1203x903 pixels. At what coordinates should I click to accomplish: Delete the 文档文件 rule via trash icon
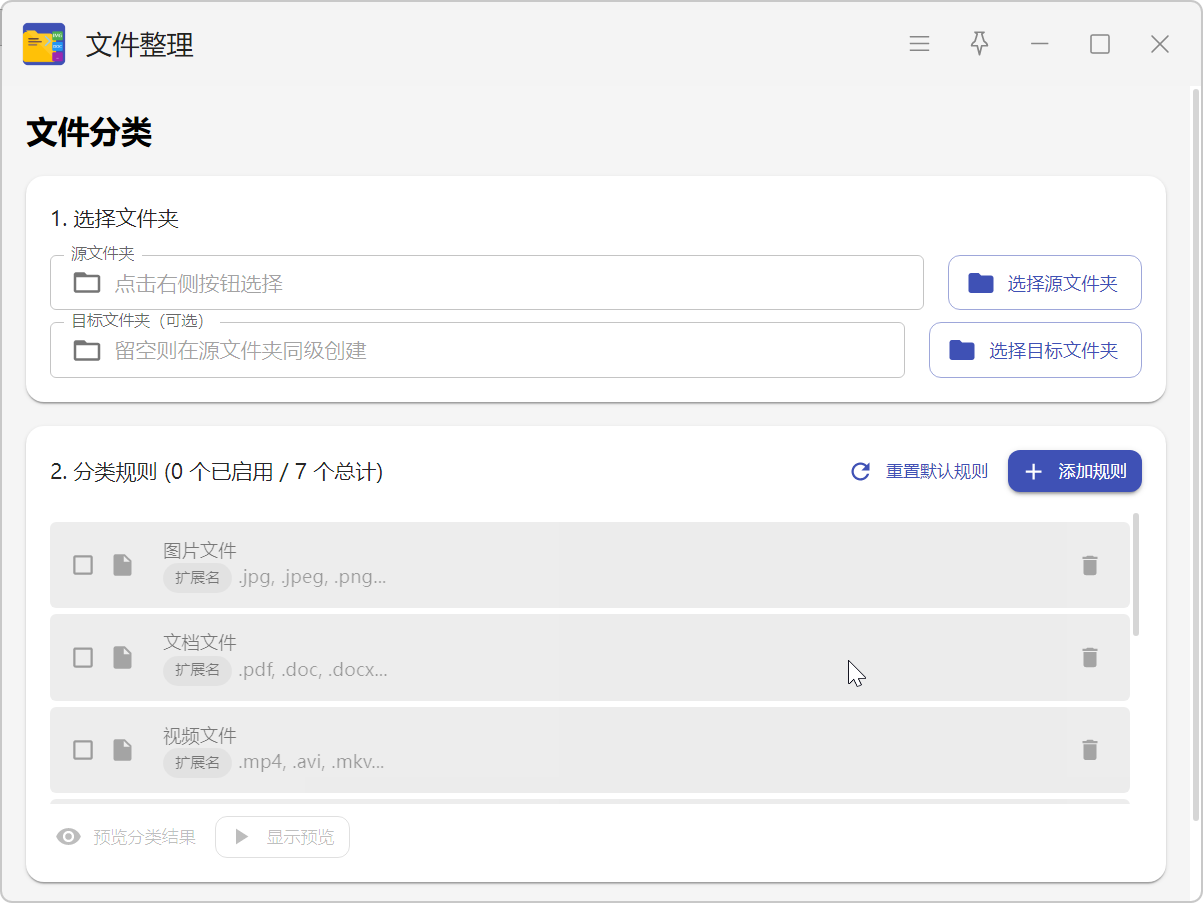point(1089,657)
